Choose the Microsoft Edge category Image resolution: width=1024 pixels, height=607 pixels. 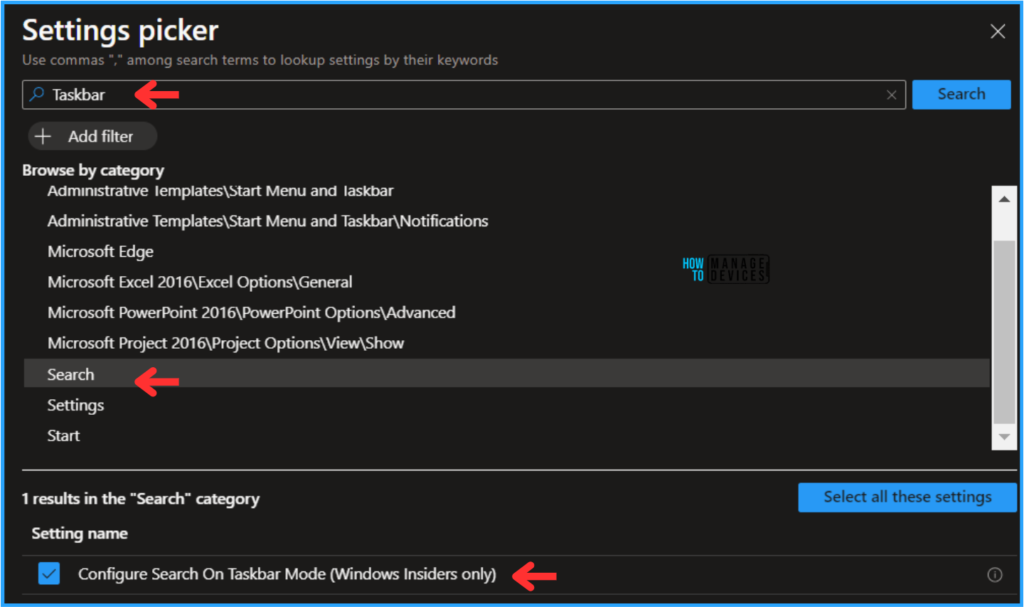click(100, 252)
